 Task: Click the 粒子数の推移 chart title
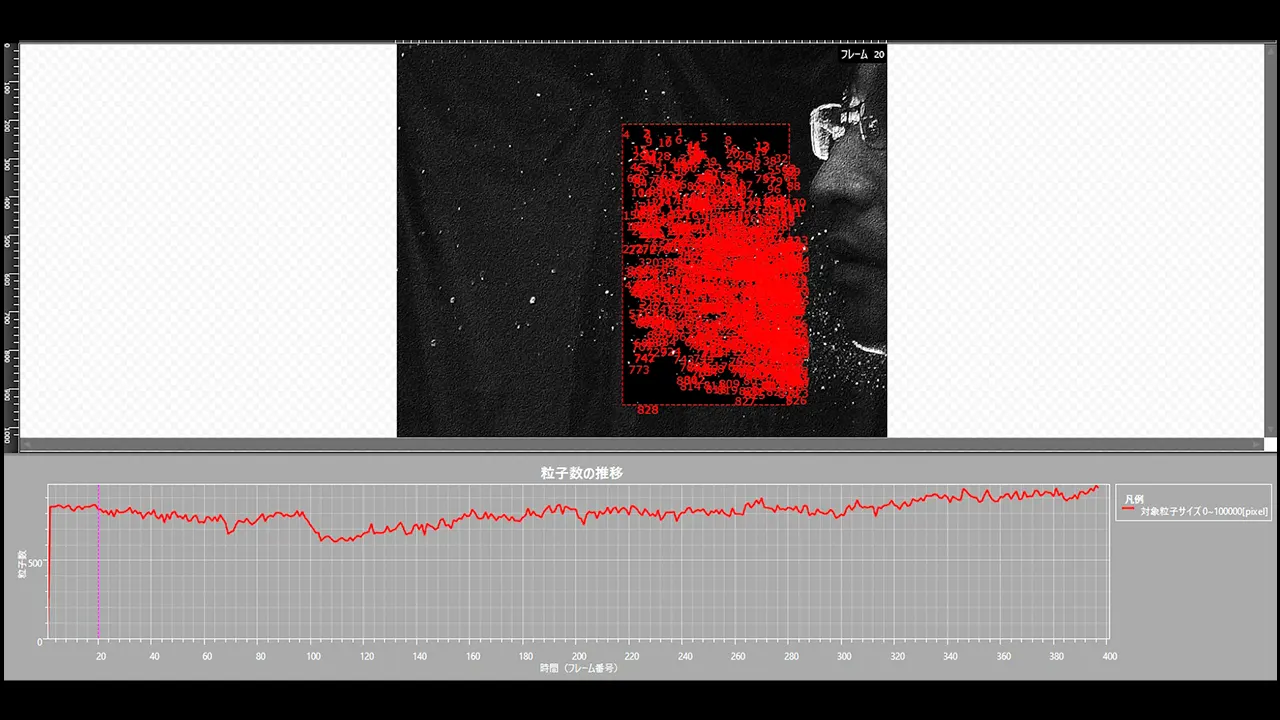point(581,472)
